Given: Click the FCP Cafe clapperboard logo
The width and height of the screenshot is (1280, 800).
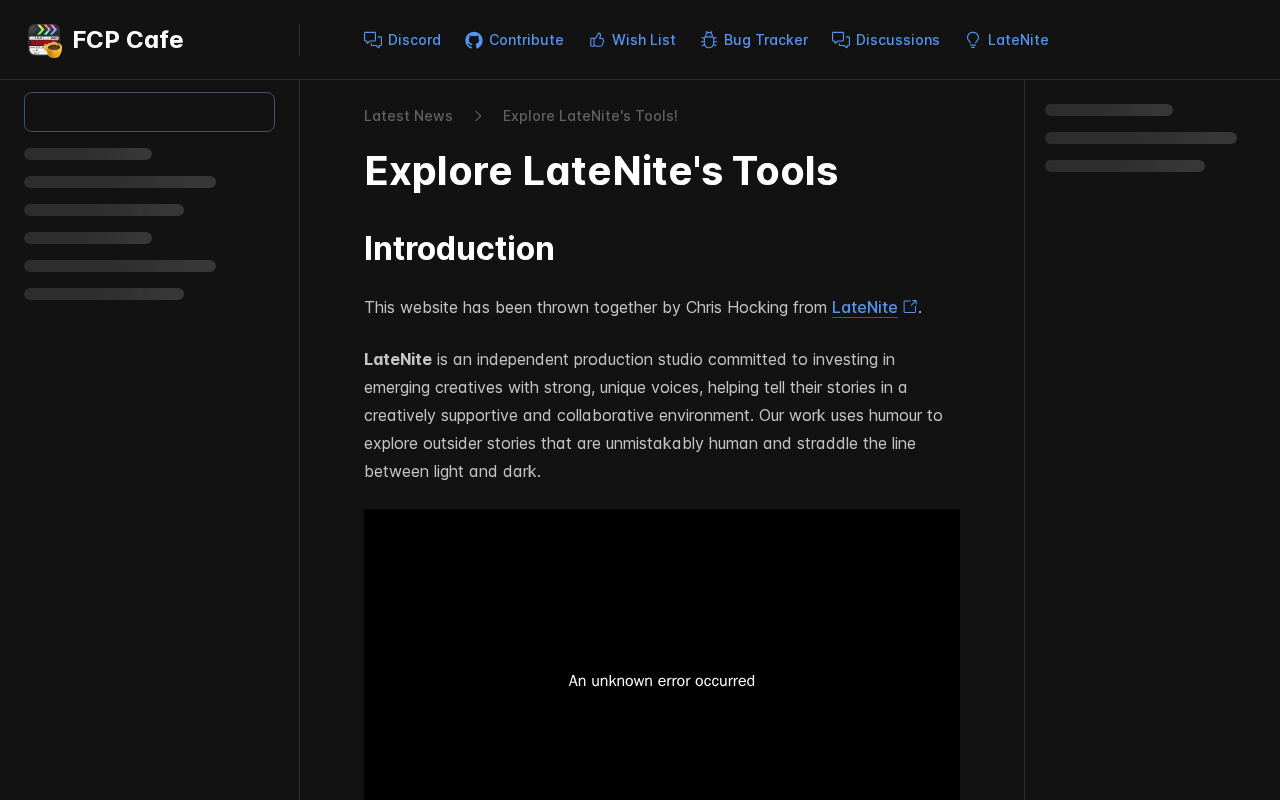Looking at the screenshot, I should 45,40.
